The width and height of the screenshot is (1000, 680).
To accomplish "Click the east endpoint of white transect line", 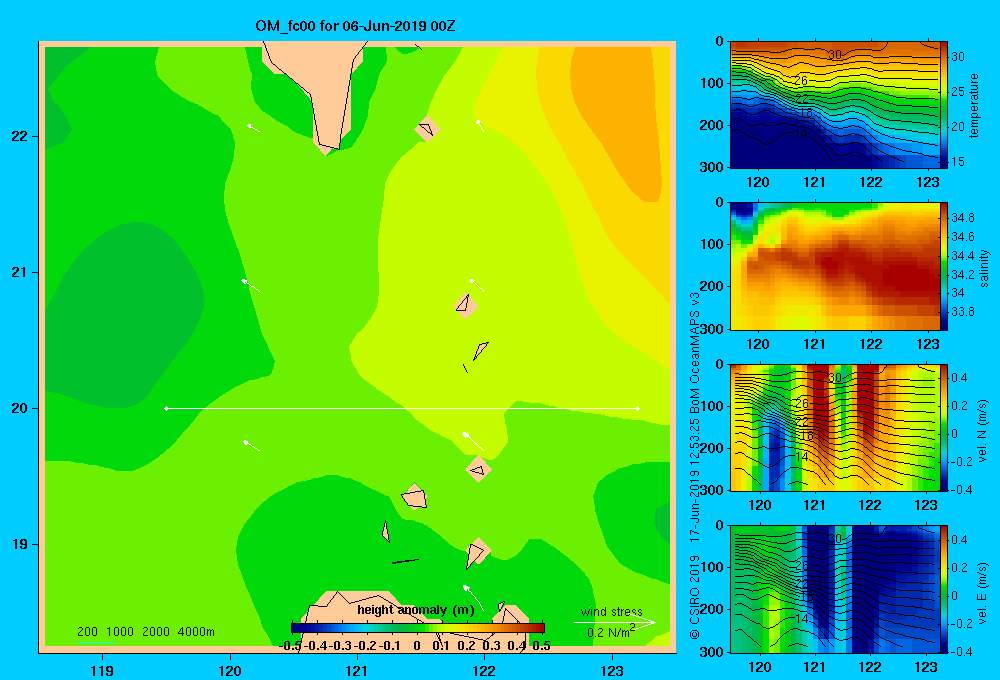I will point(638,408).
